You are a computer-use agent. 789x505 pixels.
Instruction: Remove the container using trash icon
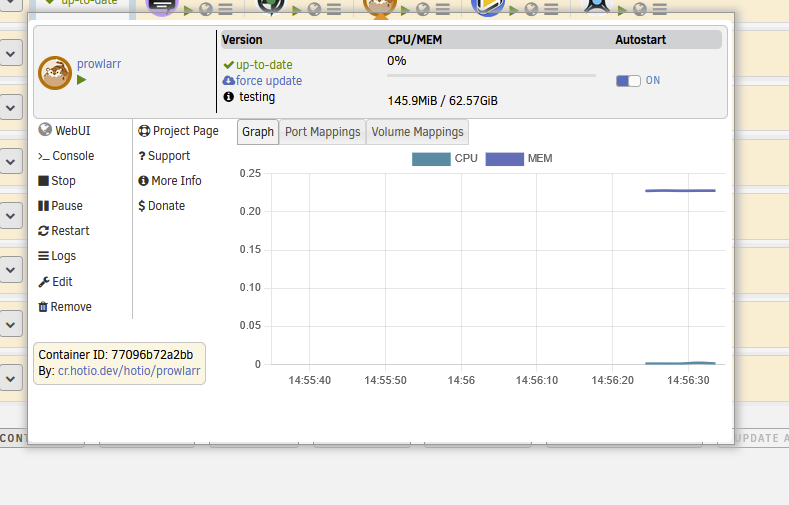pos(65,307)
